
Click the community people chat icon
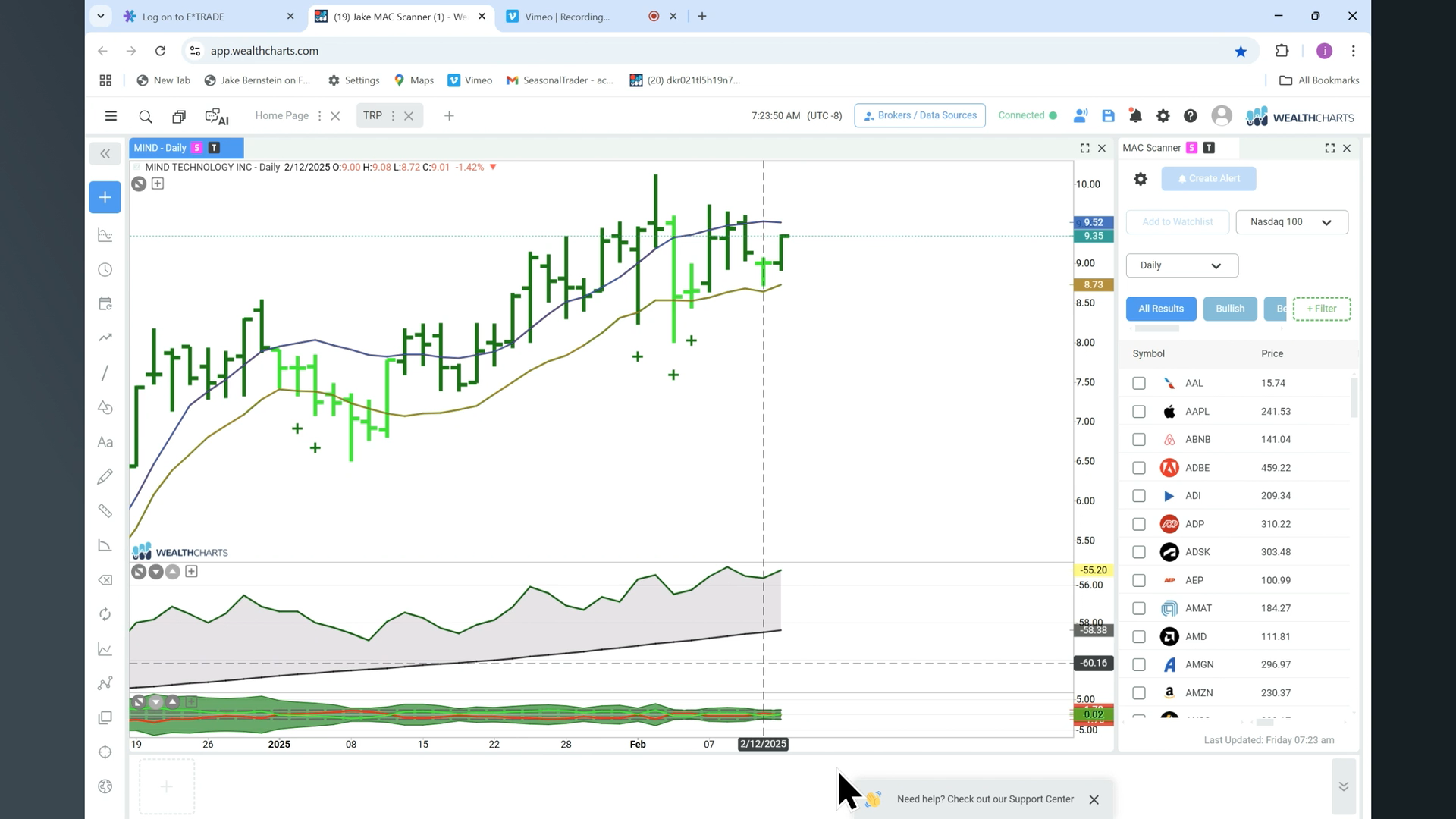tap(1081, 116)
